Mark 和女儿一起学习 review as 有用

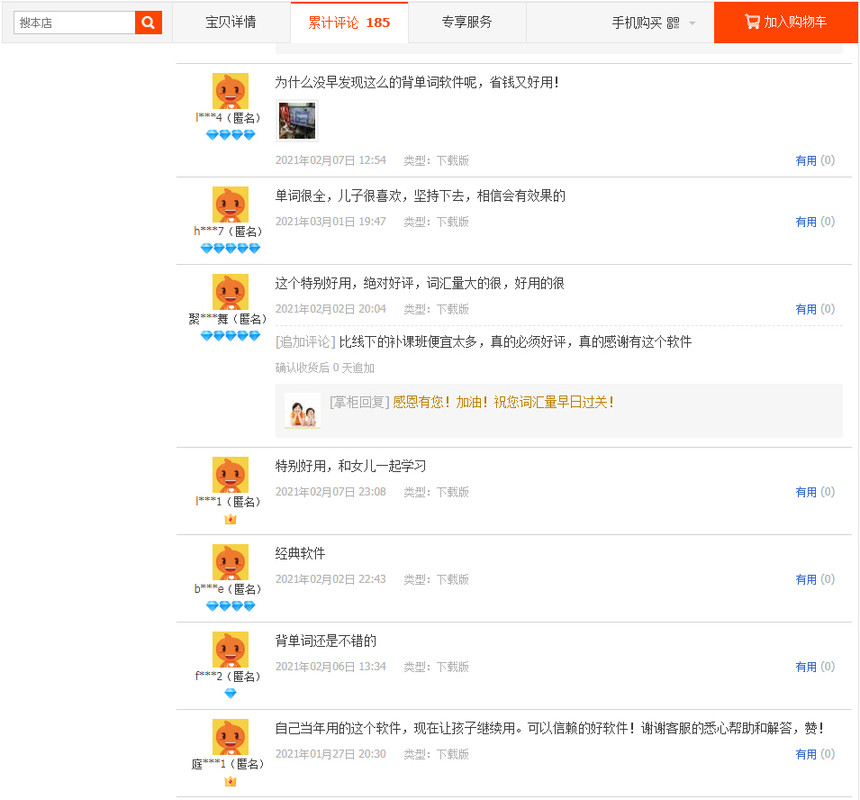pos(806,492)
